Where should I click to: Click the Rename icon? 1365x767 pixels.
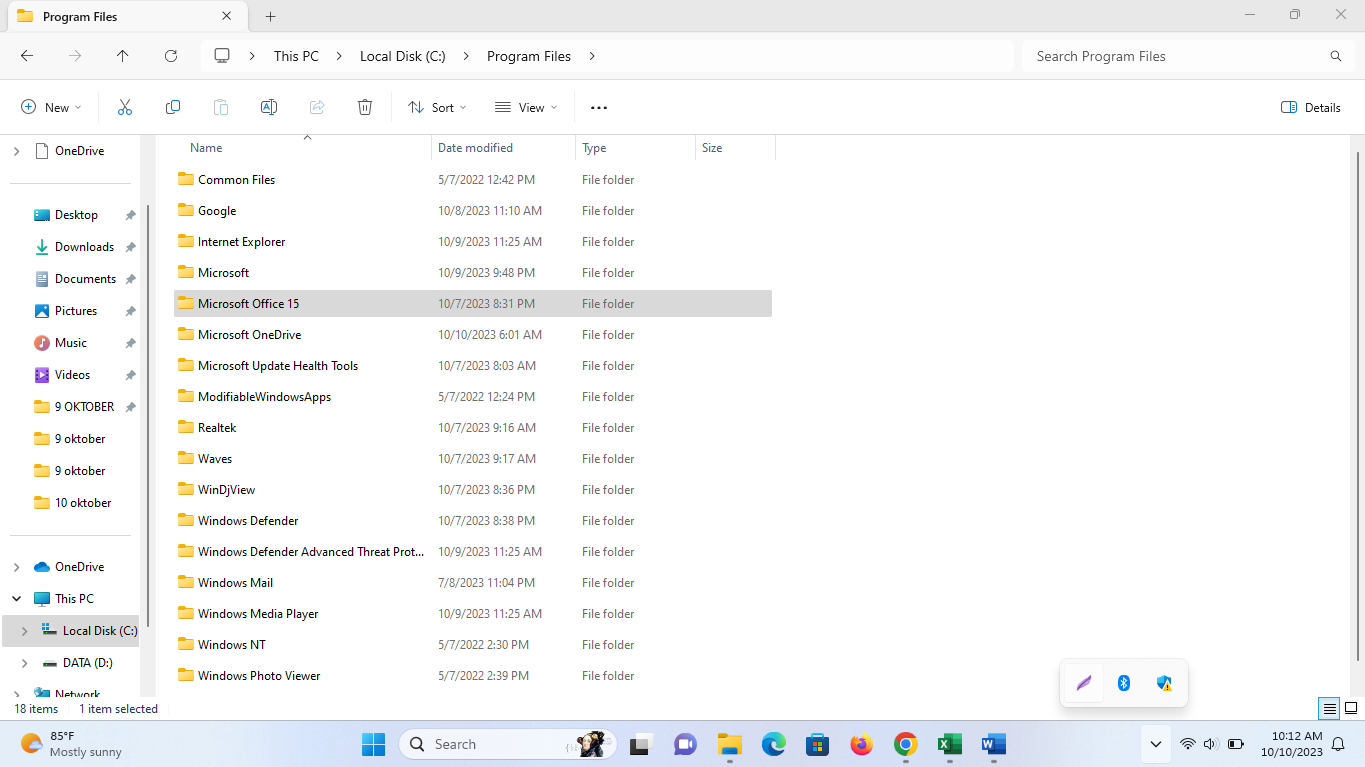[x=269, y=107]
